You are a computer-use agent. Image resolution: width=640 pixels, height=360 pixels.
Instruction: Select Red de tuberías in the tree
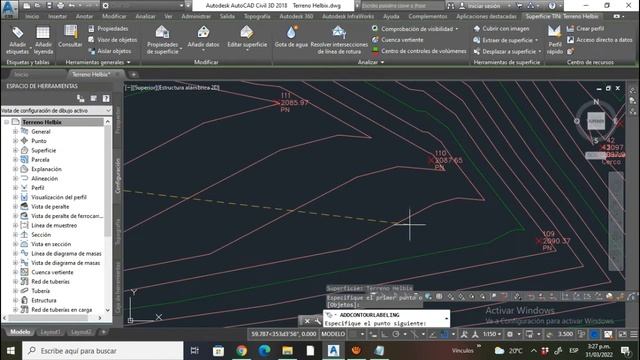click(50, 282)
